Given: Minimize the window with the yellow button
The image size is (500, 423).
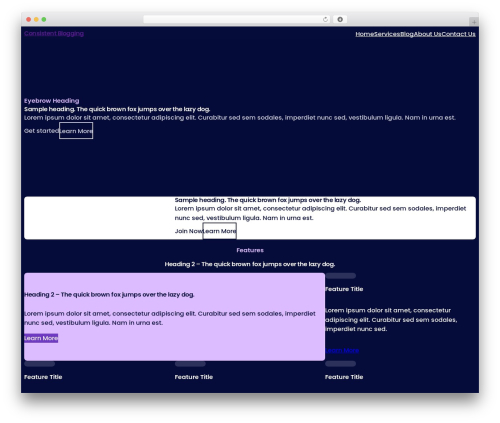Looking at the screenshot, I should point(36,19).
